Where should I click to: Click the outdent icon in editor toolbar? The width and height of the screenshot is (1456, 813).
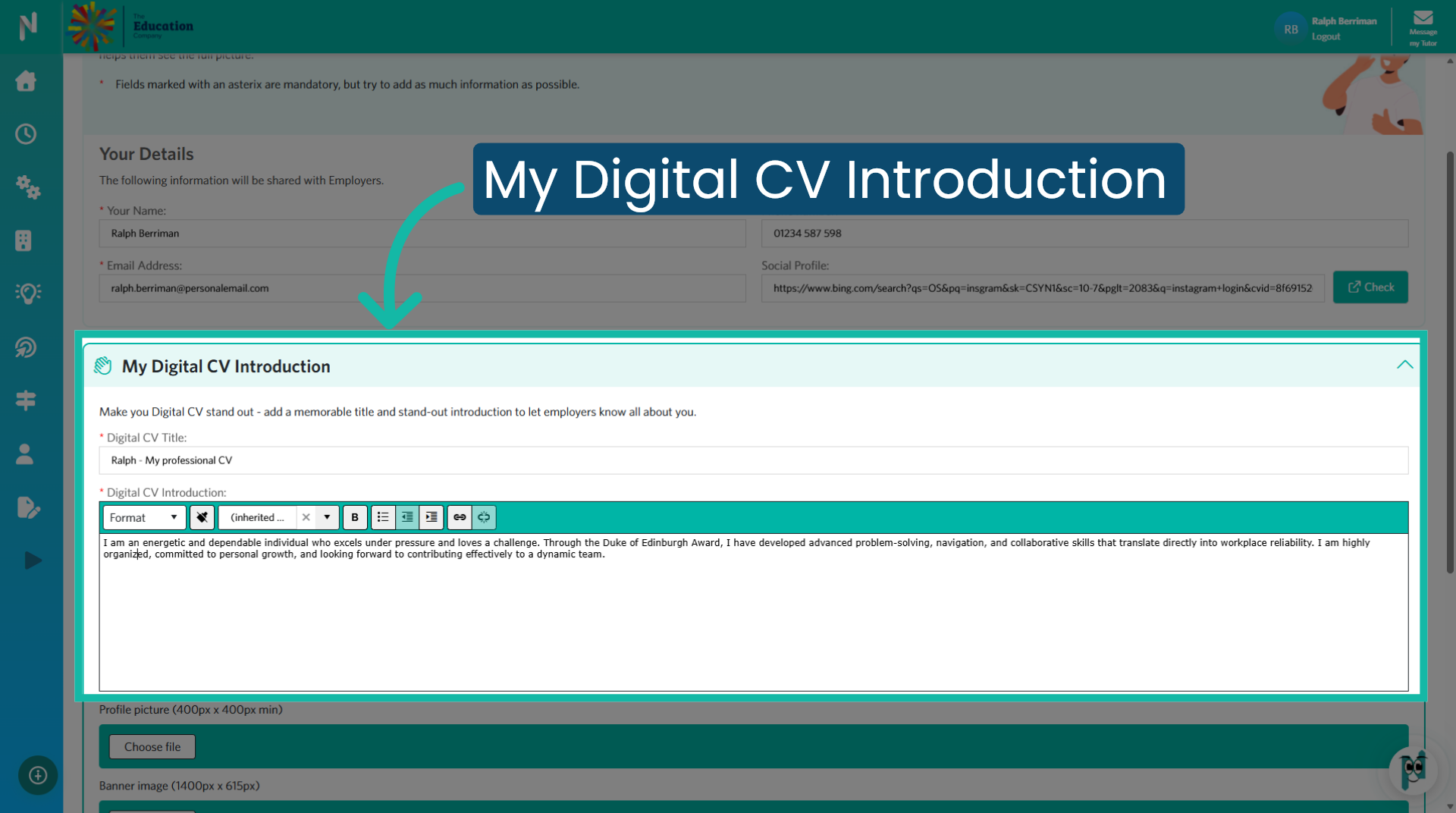tap(407, 517)
